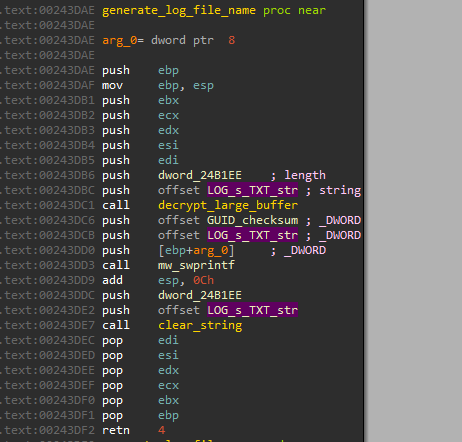Click the clear_string call target
Viewport: 462px width, 442px height.
click(x=200, y=325)
